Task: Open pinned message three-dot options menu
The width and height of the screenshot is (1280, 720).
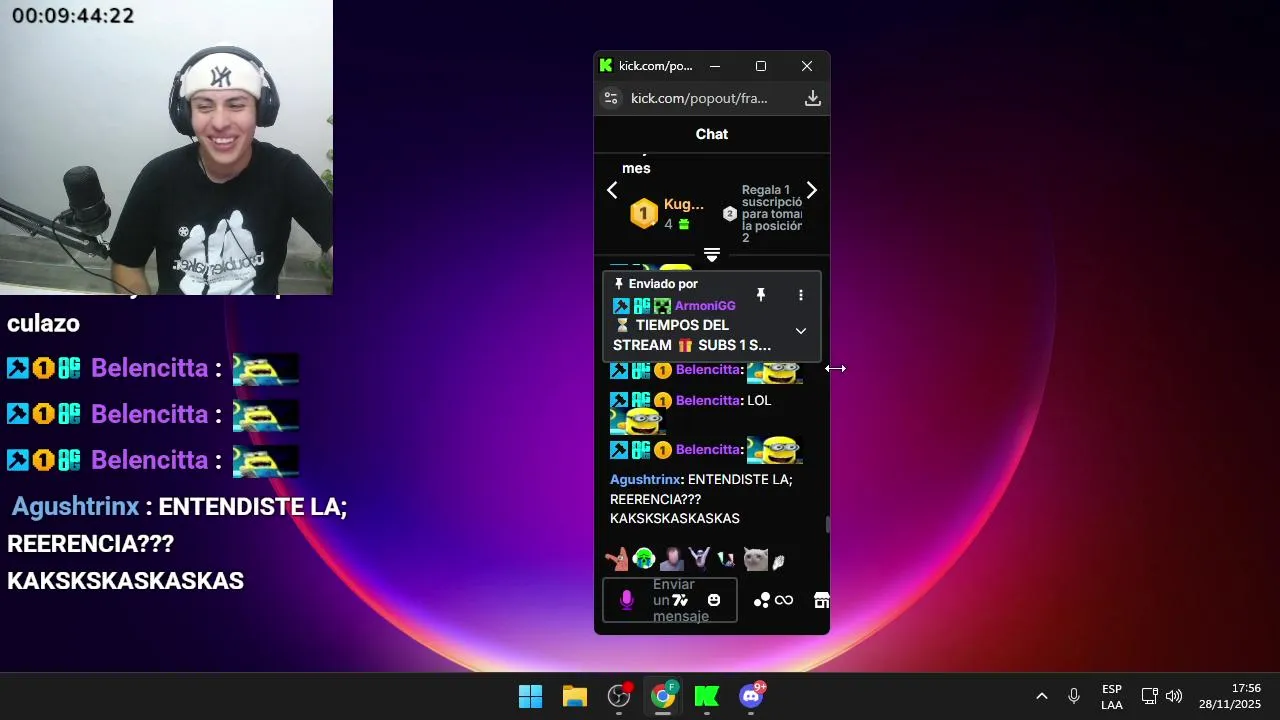Action: (800, 295)
